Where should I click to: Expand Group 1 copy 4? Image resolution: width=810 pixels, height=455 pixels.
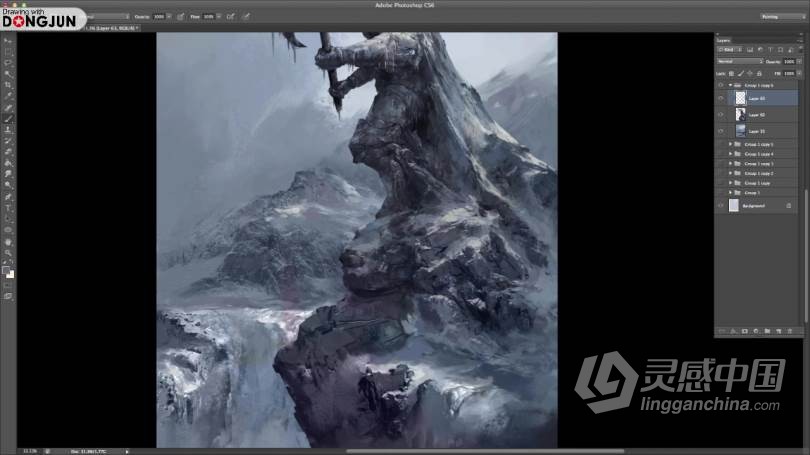coord(730,154)
